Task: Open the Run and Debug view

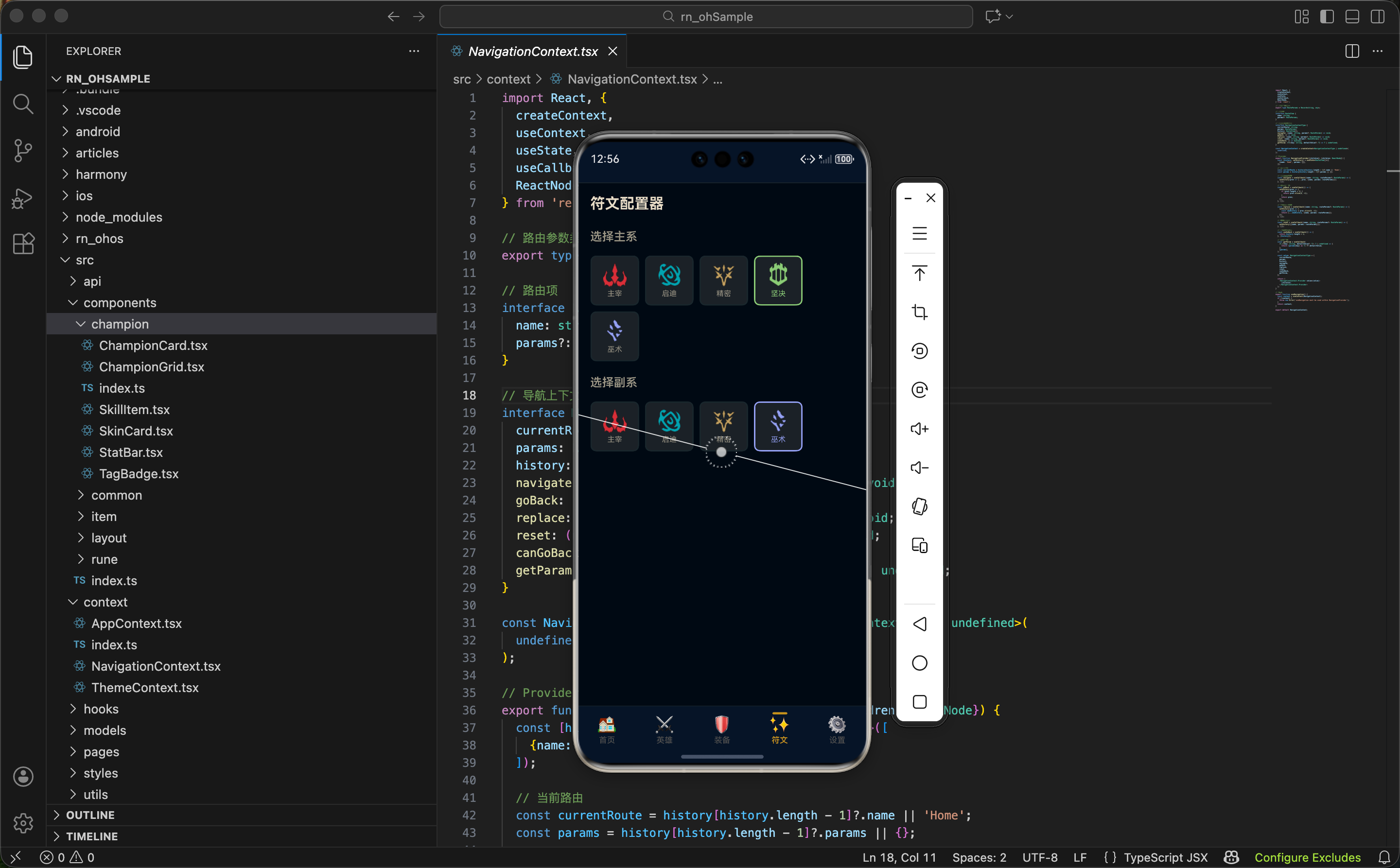Action: [x=23, y=198]
